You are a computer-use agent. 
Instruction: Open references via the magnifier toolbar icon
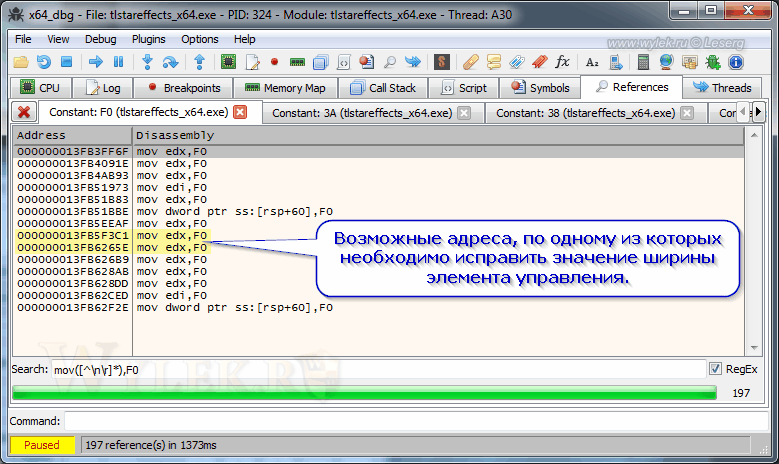(x=390, y=62)
